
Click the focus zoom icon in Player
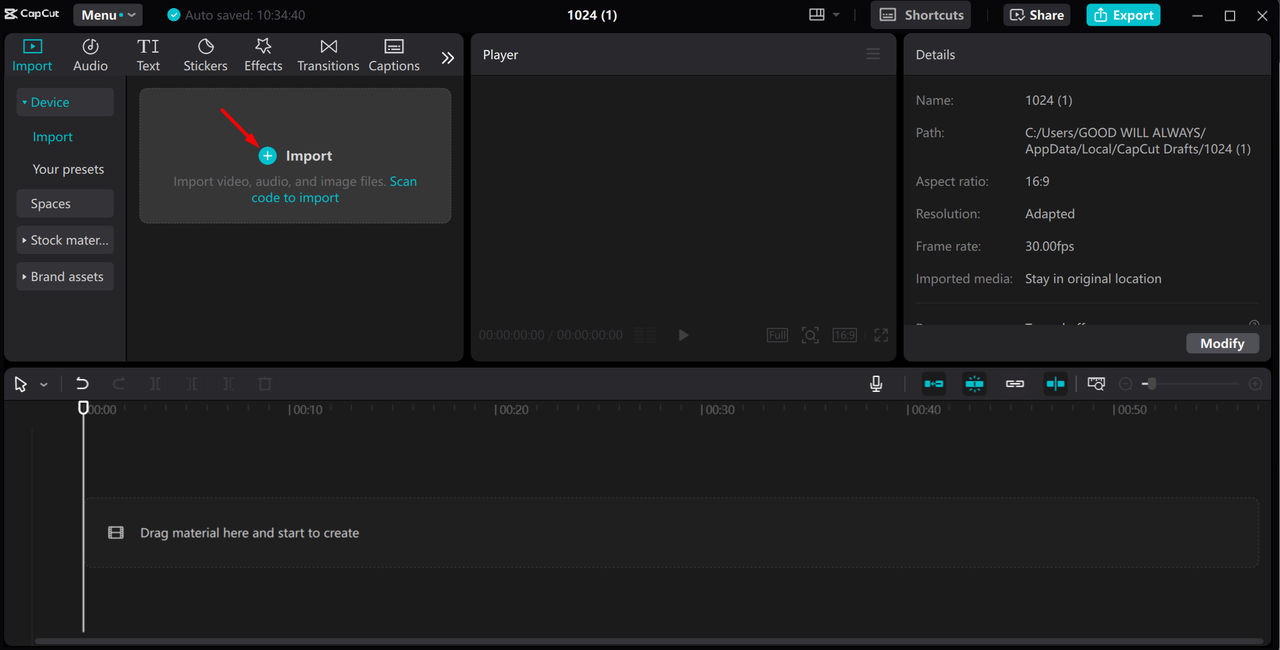(810, 335)
